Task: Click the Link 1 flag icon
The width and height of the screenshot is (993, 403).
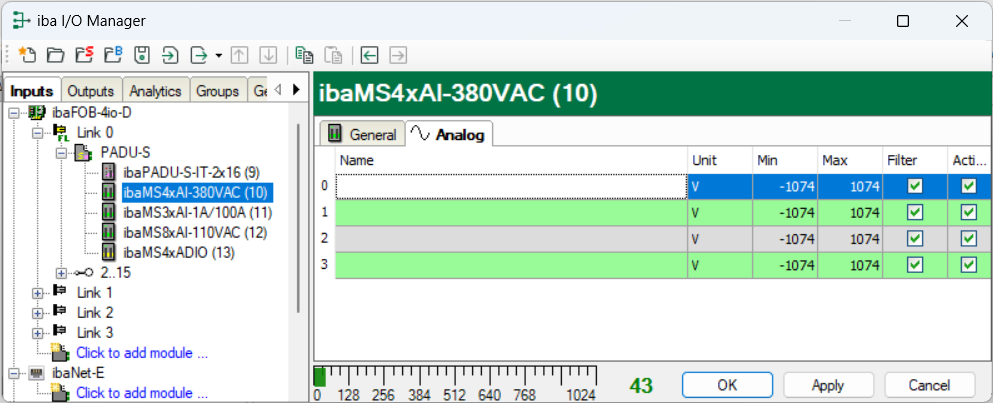Action: [62, 292]
